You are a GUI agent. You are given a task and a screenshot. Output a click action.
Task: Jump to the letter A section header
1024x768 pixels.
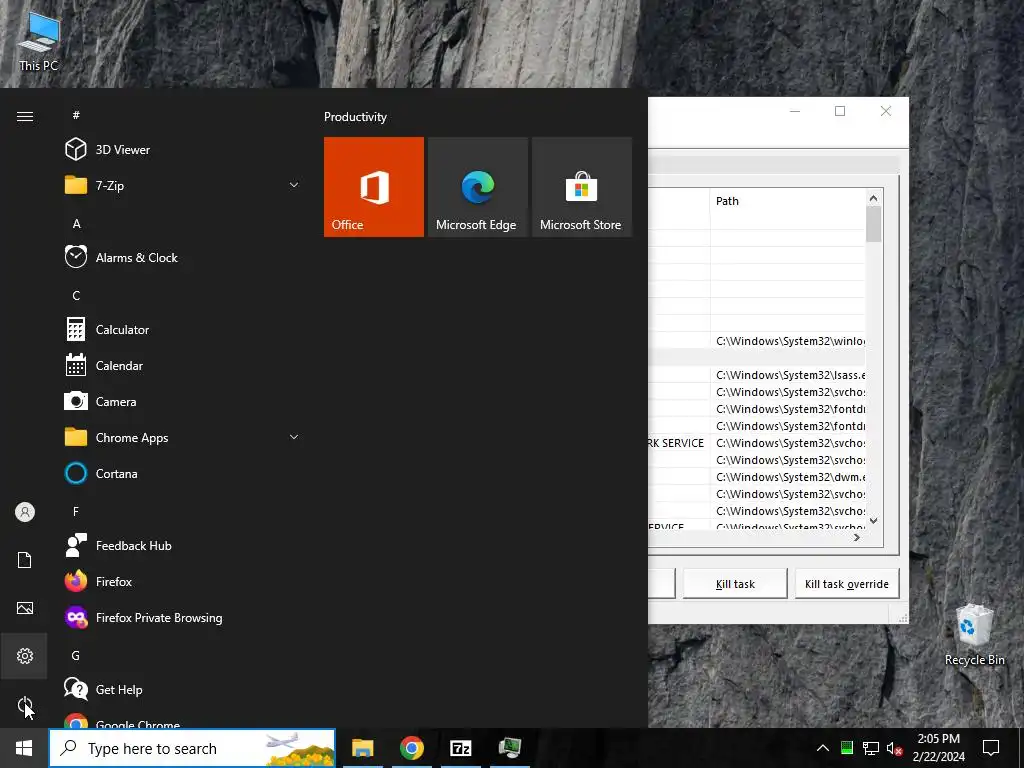pyautogui.click(x=76, y=223)
